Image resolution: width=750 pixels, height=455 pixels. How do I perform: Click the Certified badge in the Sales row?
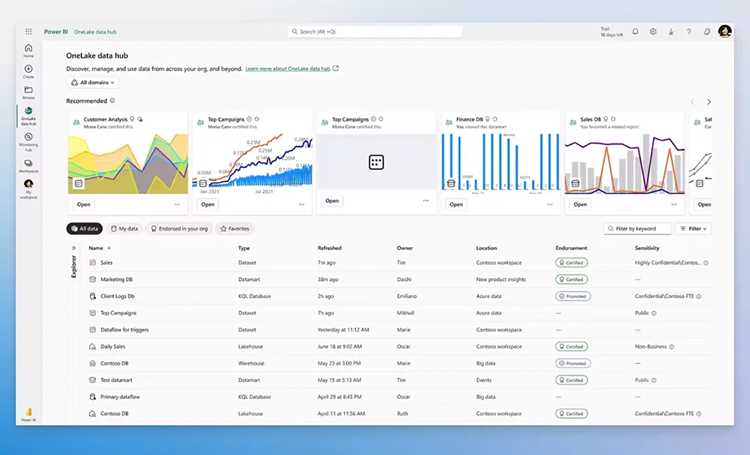(x=572, y=263)
